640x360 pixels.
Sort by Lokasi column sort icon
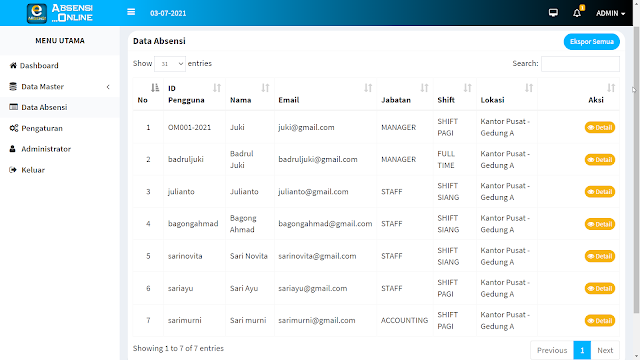529,88
